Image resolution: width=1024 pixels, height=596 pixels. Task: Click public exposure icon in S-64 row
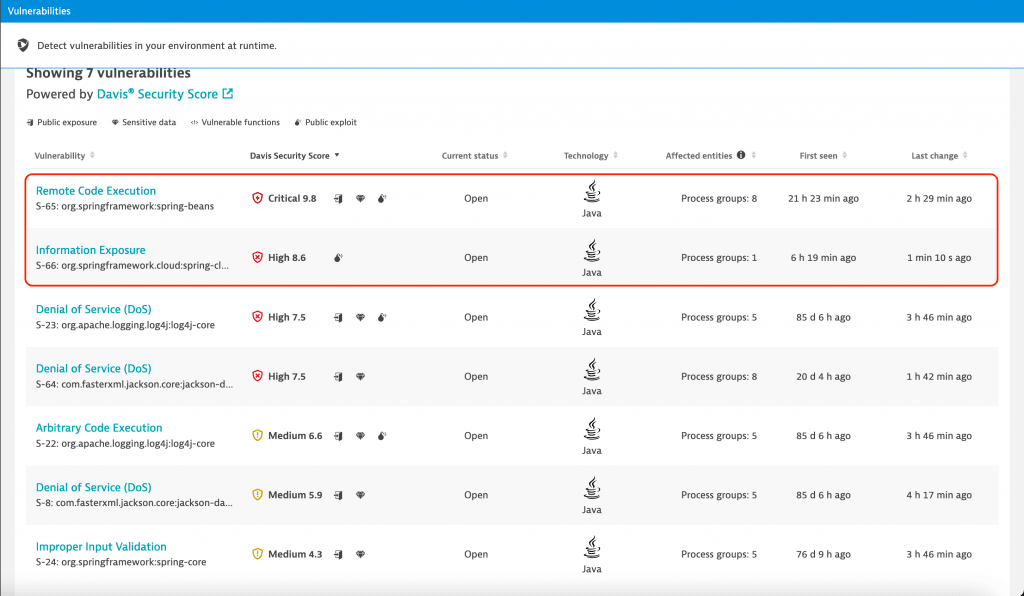338,377
